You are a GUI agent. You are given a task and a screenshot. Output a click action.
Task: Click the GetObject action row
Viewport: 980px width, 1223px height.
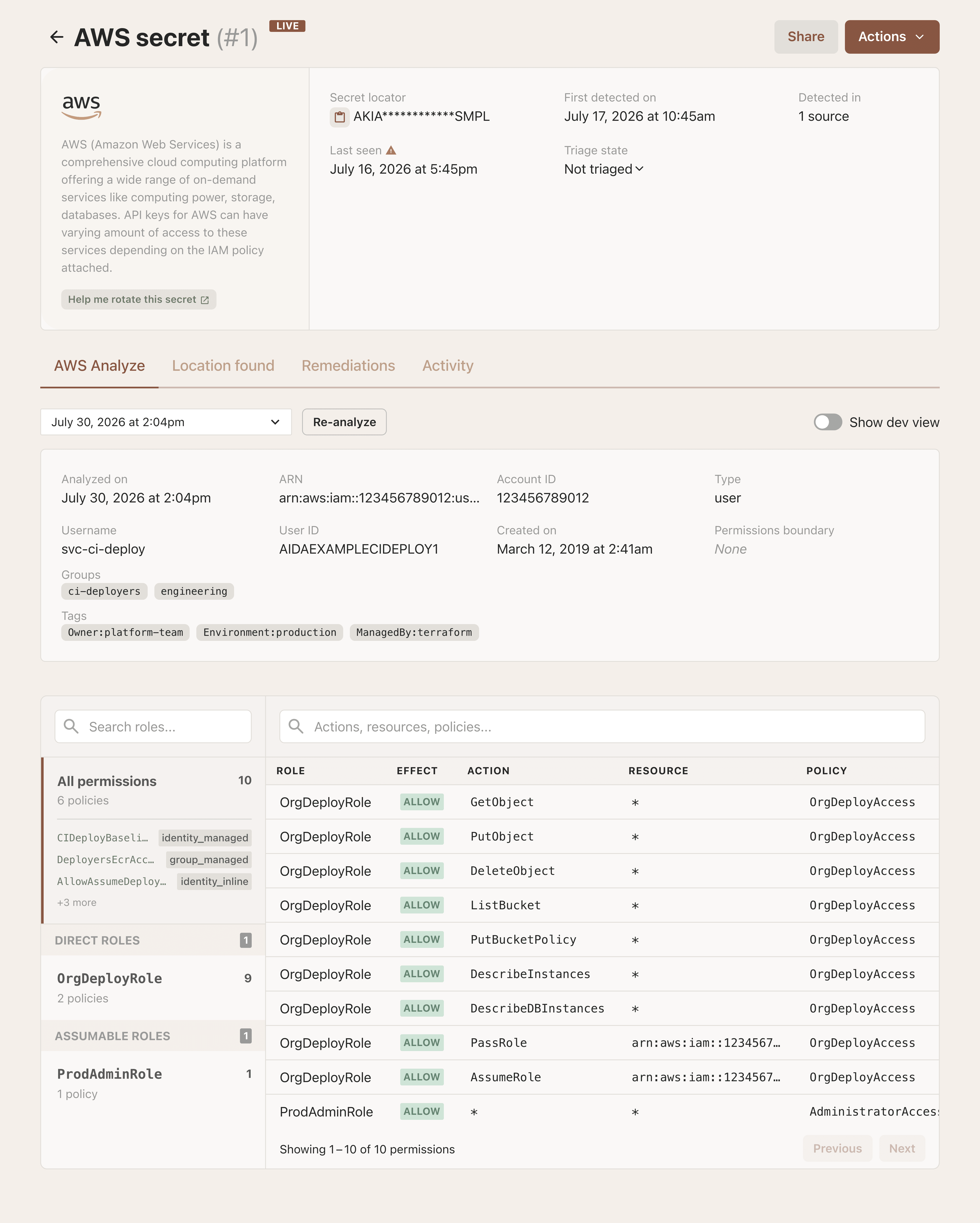pyautogui.click(x=602, y=802)
